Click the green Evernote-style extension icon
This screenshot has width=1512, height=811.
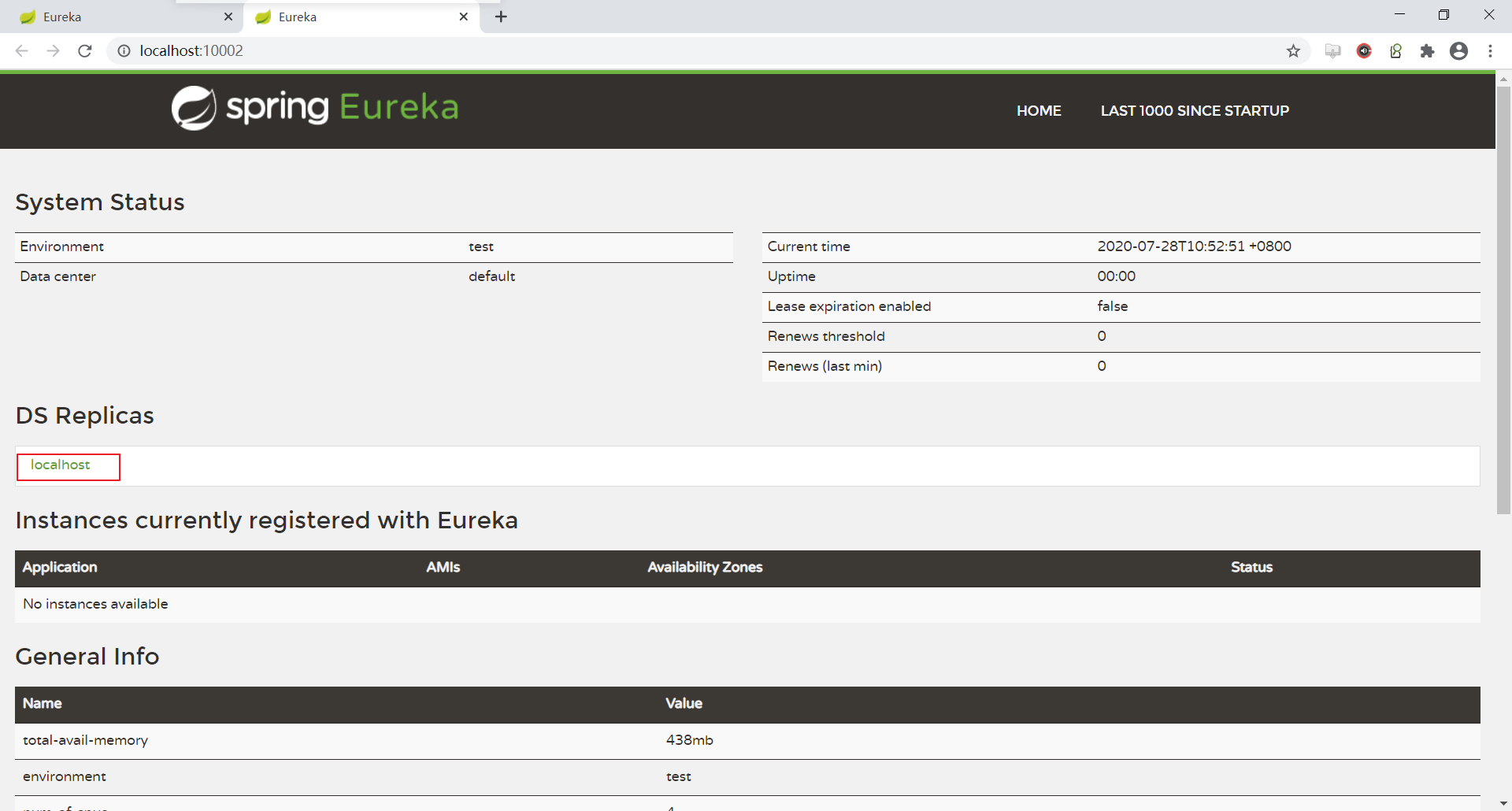point(1395,51)
